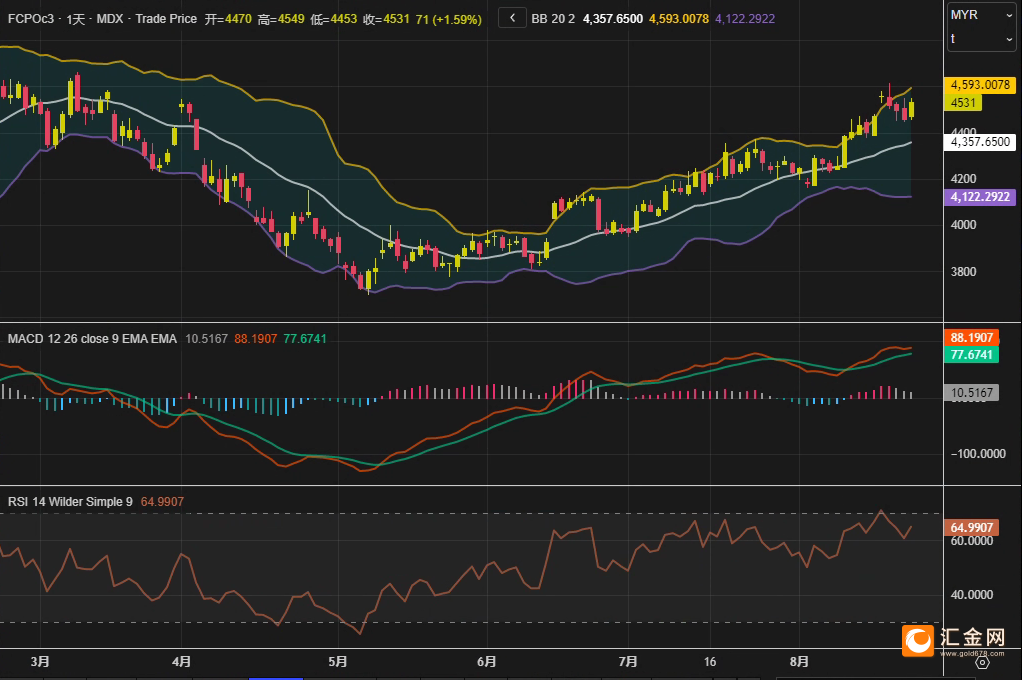This screenshot has height=680, width=1022.
Task: Click the 16 date label on time axis
Action: [x=710, y=662]
